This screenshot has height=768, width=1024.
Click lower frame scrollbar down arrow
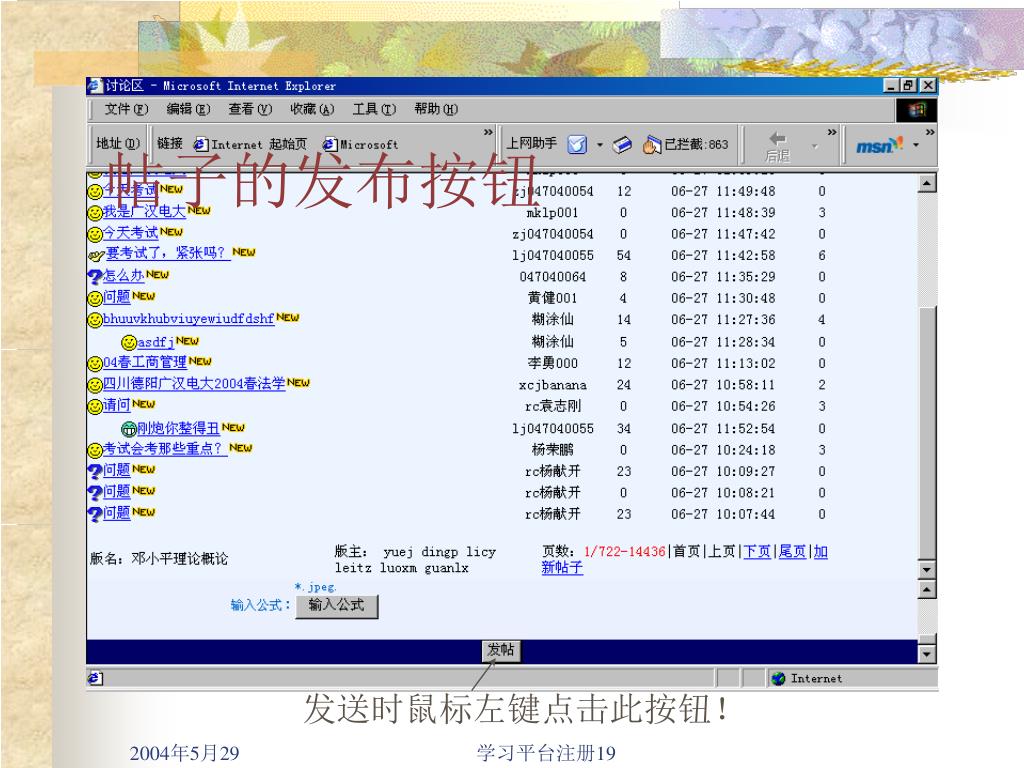927,654
